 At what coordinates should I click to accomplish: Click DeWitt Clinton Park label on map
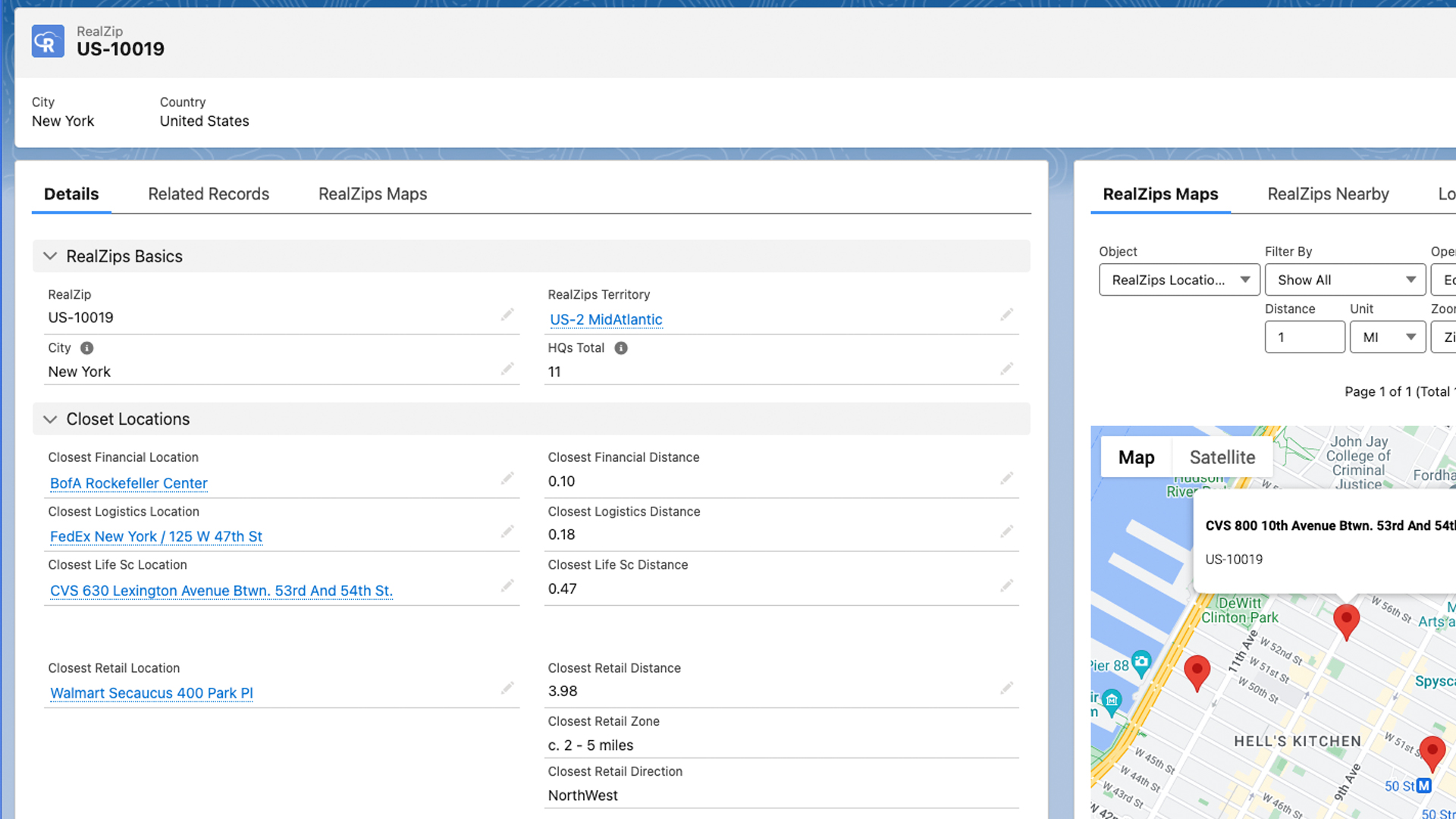1239,610
